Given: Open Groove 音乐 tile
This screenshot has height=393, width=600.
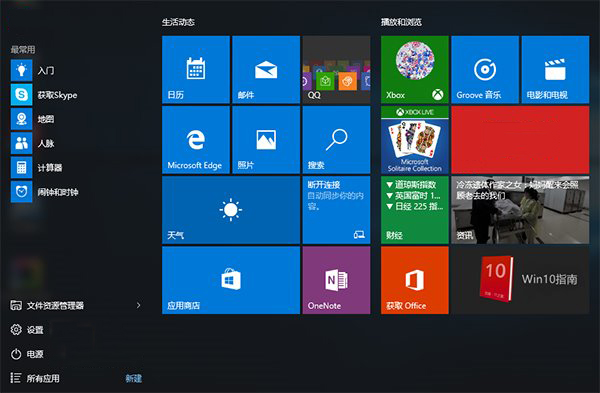Looking at the screenshot, I should tap(485, 69).
